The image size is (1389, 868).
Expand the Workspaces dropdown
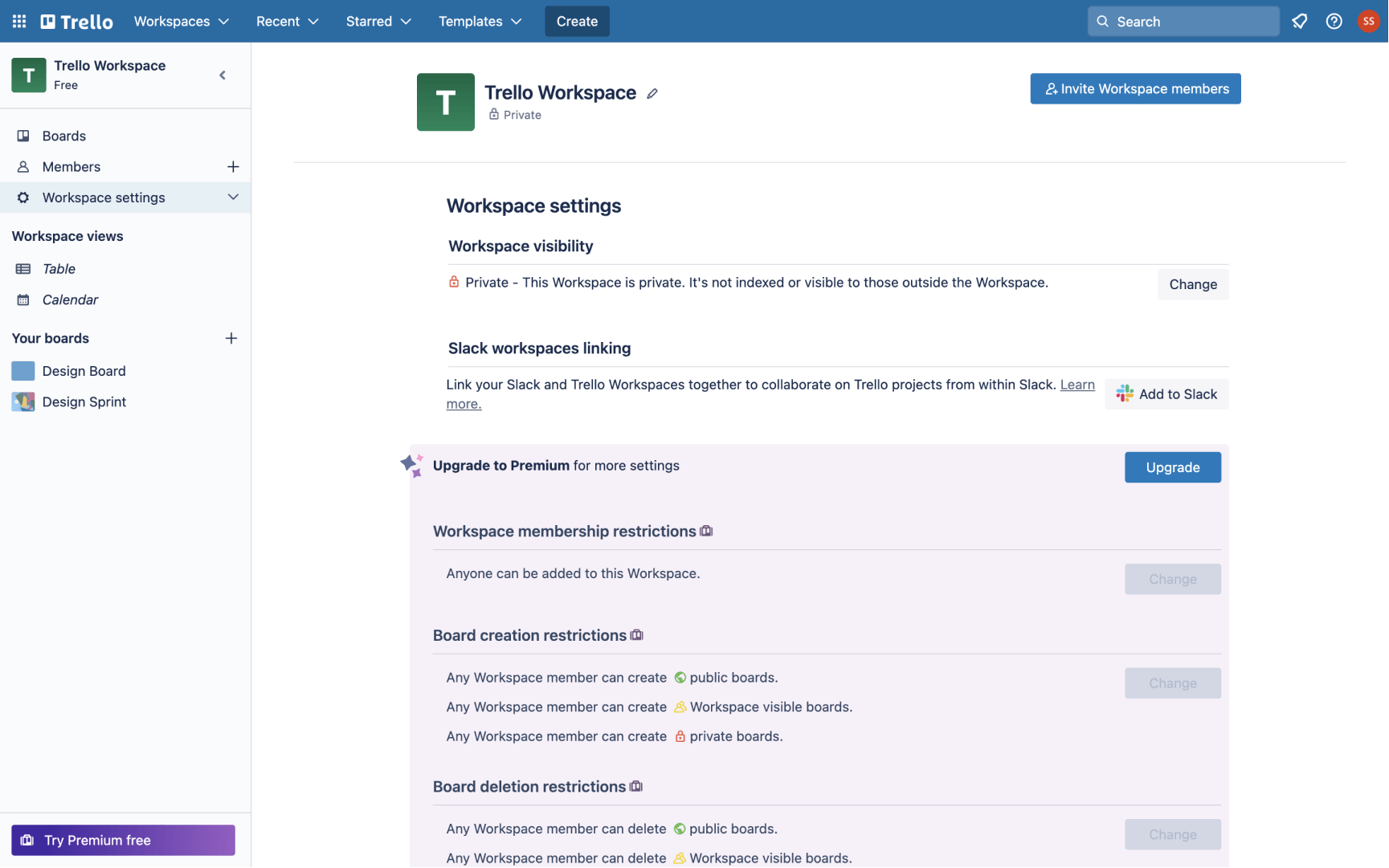(182, 22)
